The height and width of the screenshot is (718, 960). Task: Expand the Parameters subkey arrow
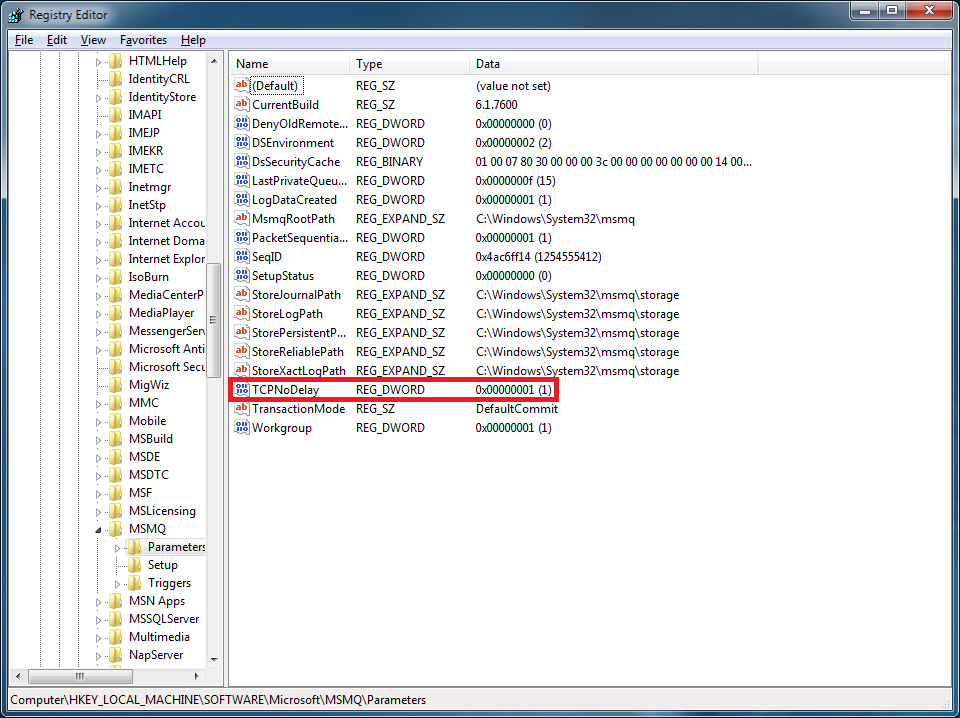(118, 548)
